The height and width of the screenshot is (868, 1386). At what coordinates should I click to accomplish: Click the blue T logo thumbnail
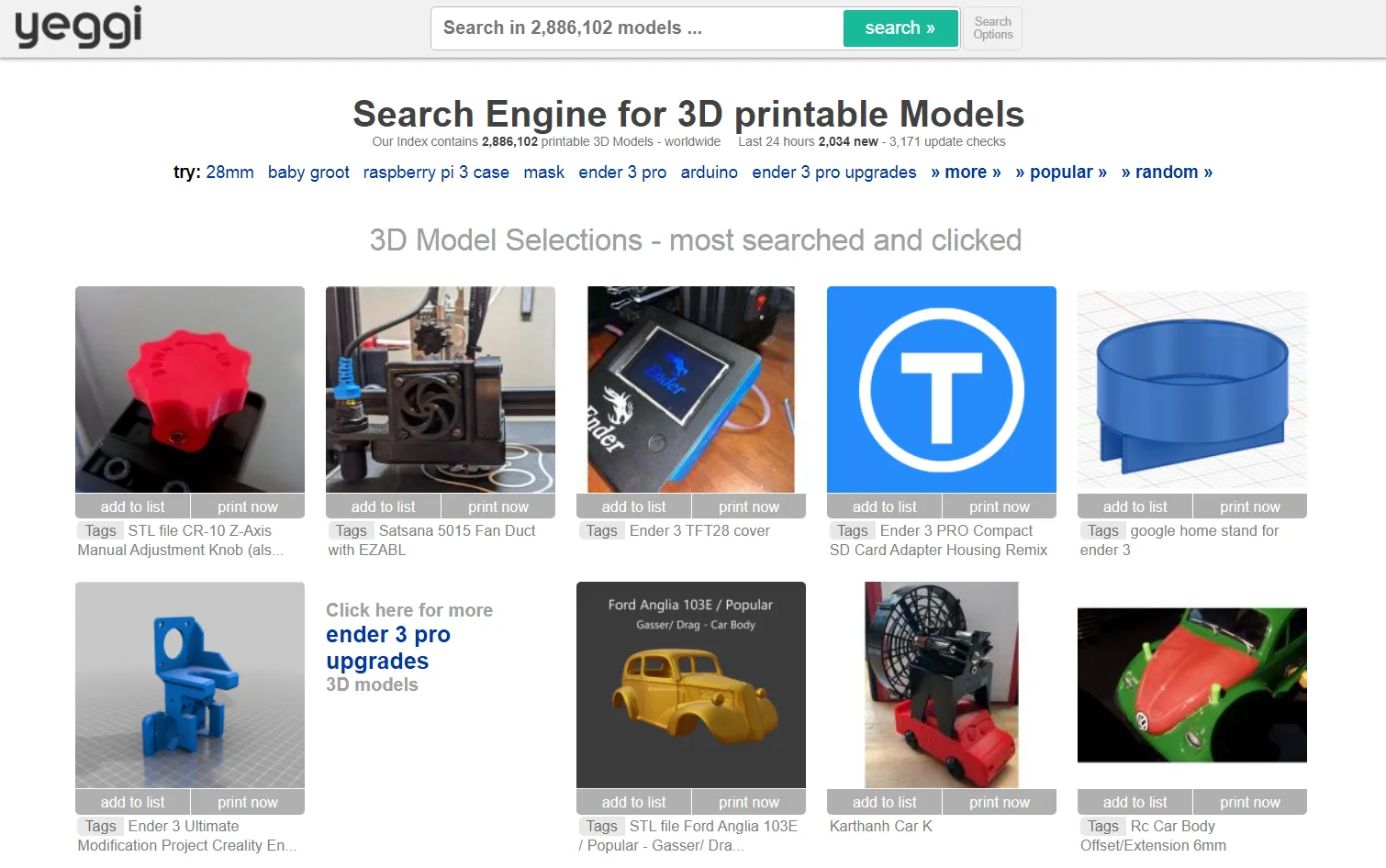point(942,389)
